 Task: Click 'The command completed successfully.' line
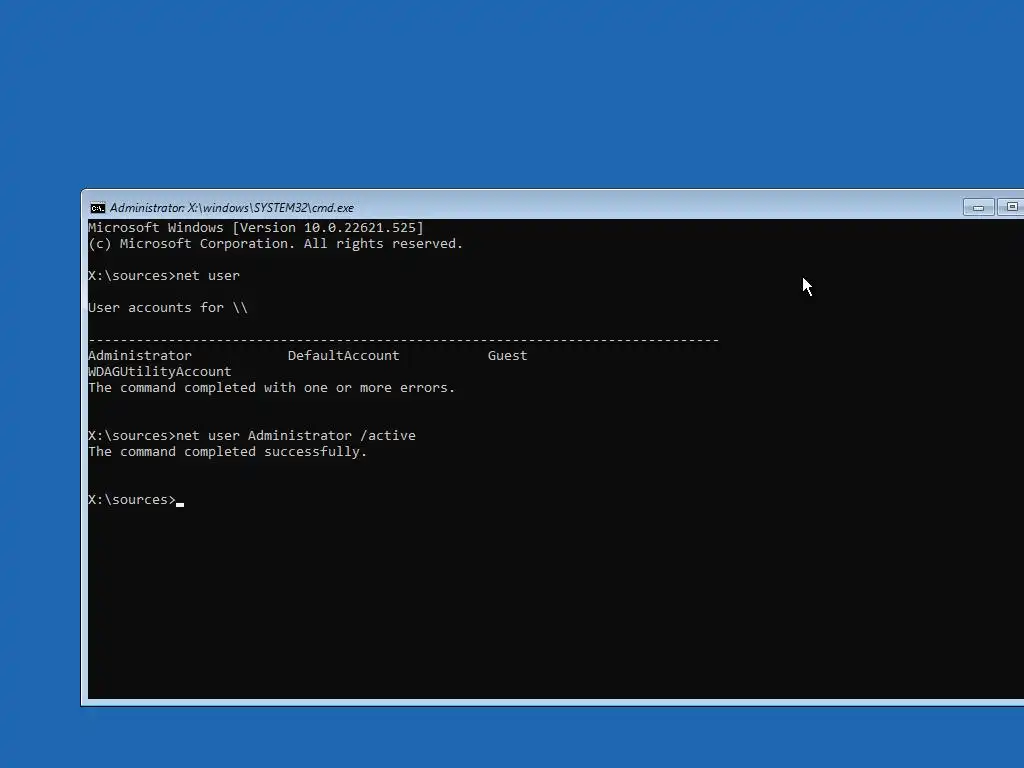tap(228, 451)
